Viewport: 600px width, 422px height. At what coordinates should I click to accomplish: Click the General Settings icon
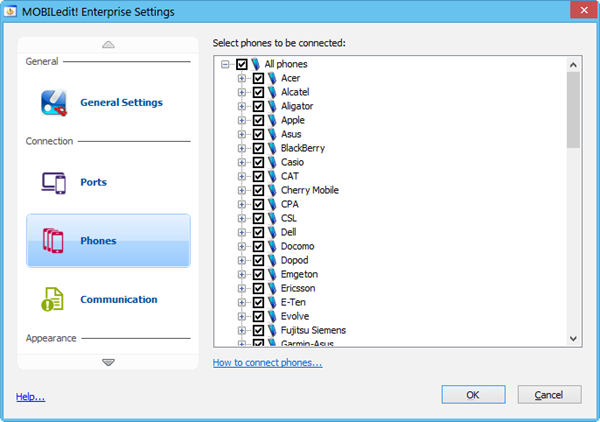point(54,102)
